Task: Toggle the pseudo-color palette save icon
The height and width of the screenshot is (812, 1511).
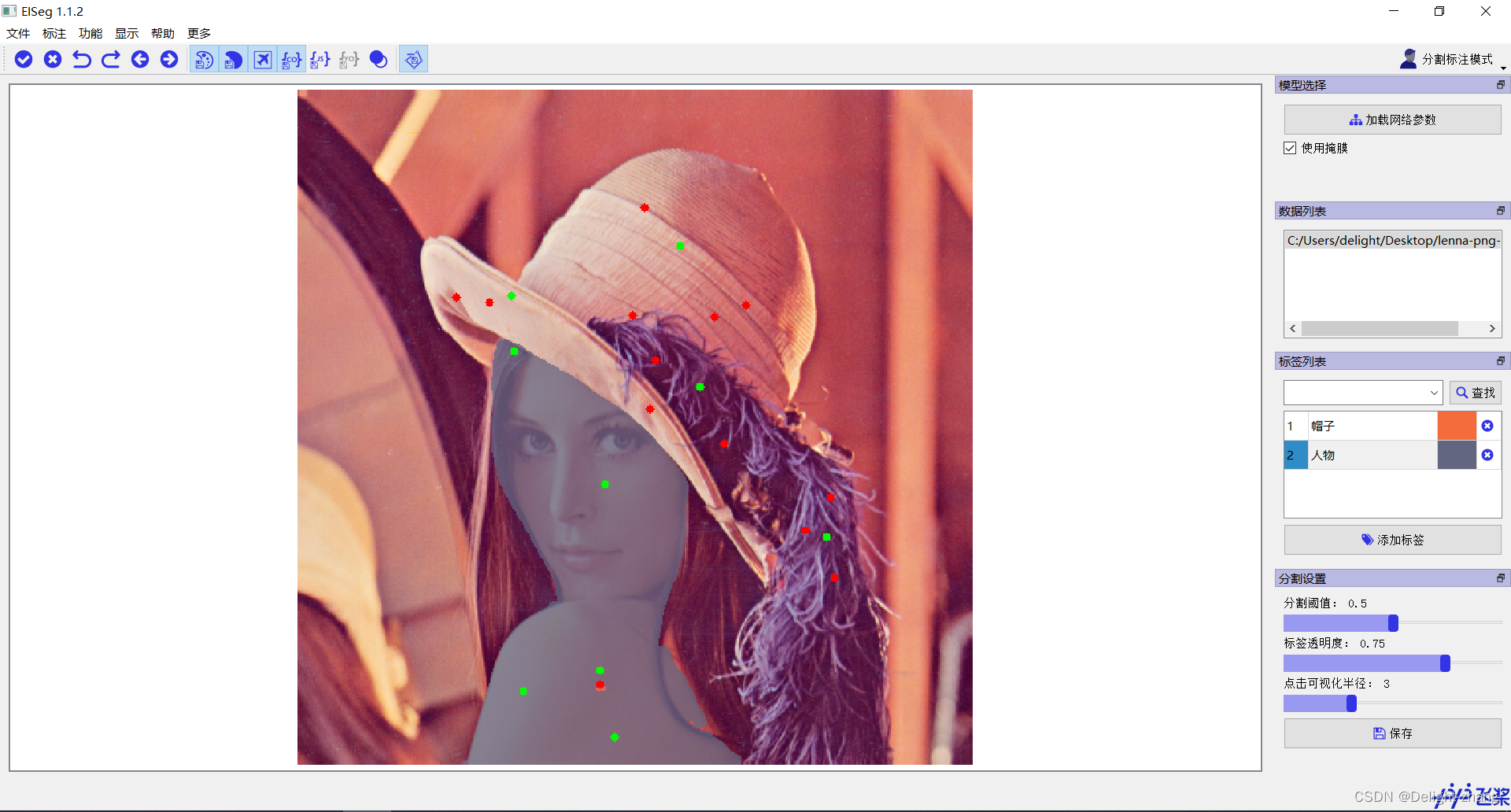Action: 205,59
